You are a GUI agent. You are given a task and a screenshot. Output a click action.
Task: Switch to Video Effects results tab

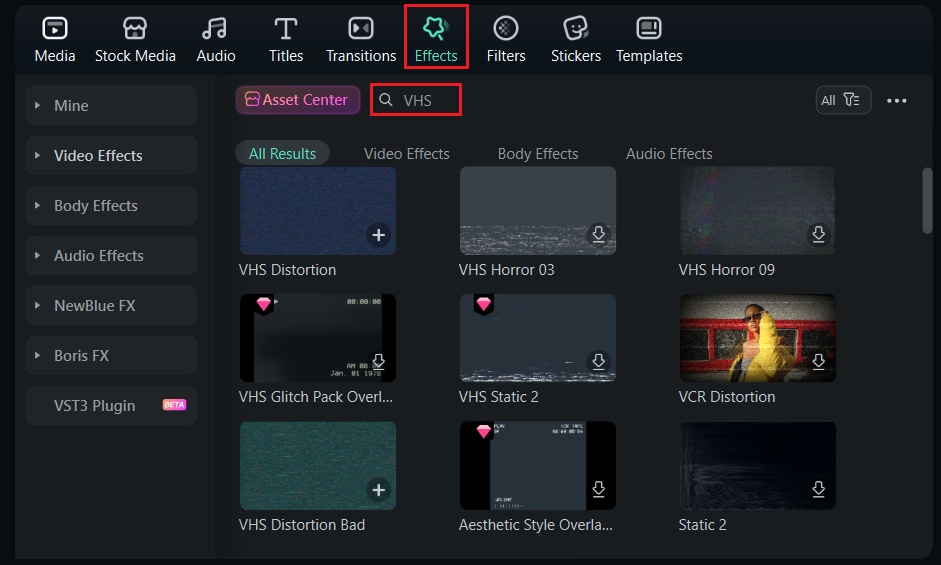tap(406, 154)
